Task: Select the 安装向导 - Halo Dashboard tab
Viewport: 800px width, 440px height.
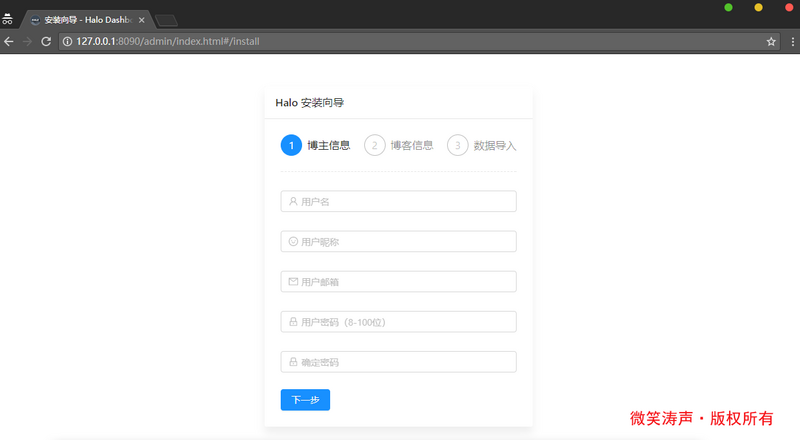Action: coord(87,20)
